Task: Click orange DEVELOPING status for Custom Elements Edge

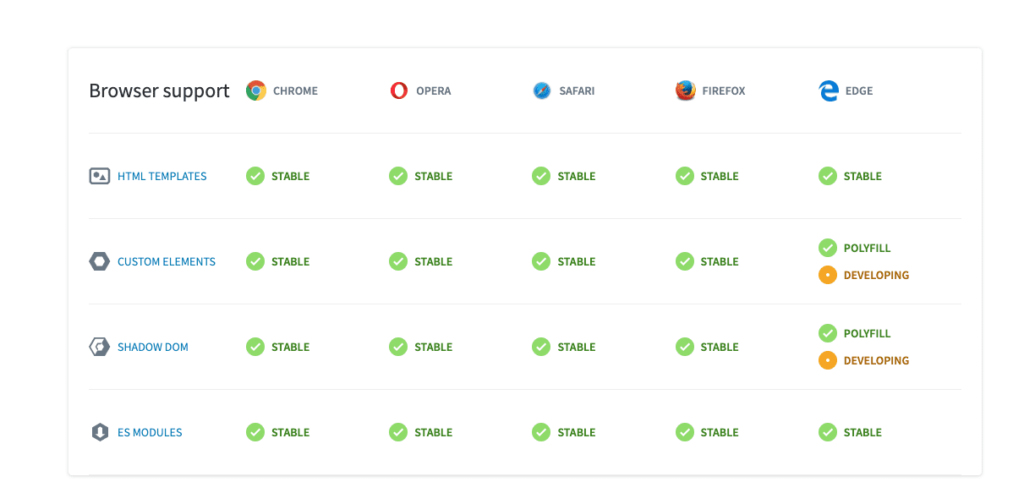Action: [863, 276]
